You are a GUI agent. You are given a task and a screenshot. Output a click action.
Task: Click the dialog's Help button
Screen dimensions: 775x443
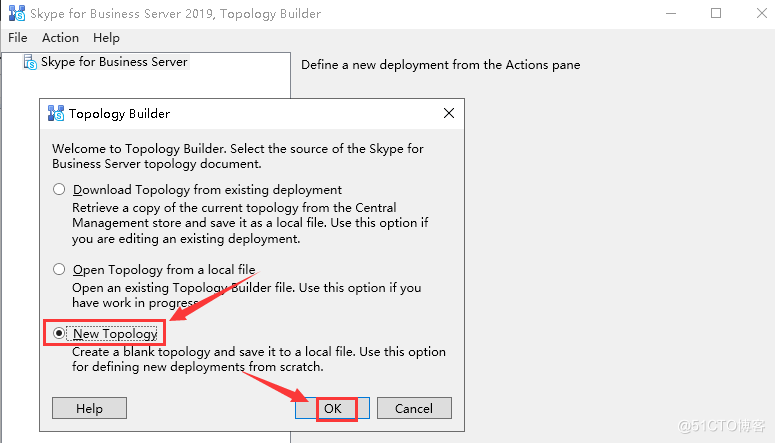tap(89, 408)
